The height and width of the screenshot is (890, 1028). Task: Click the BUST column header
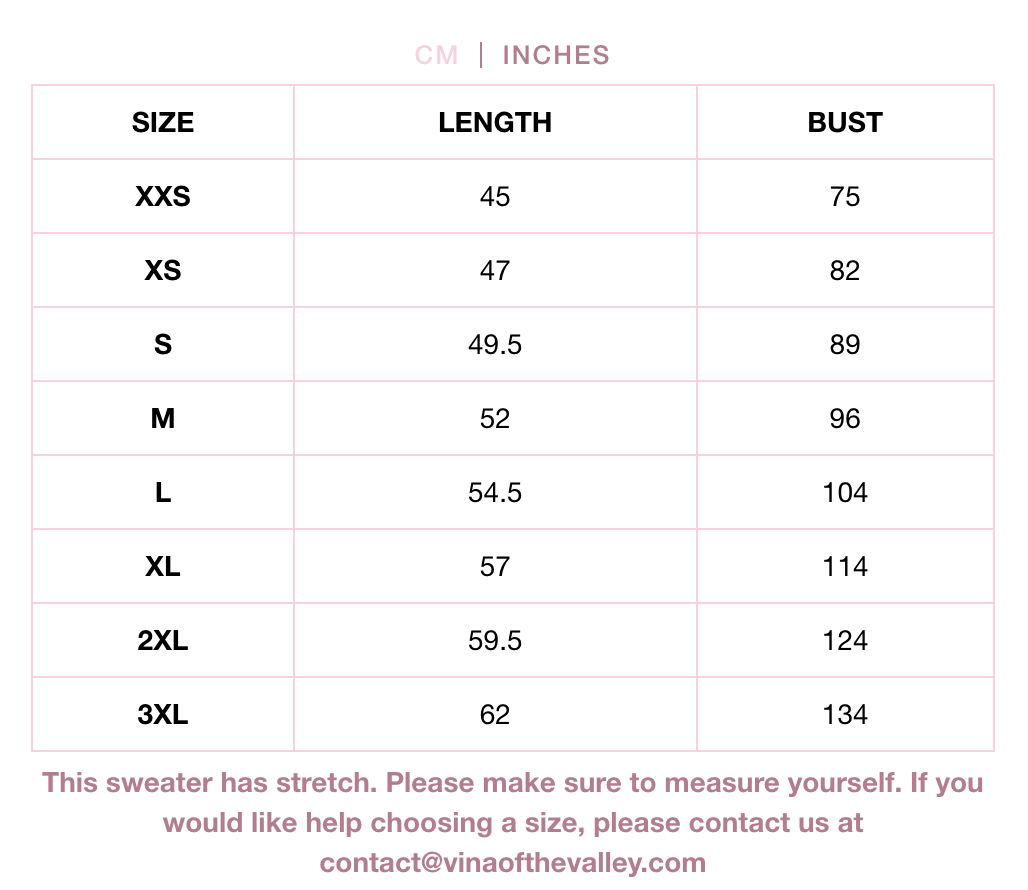click(845, 123)
